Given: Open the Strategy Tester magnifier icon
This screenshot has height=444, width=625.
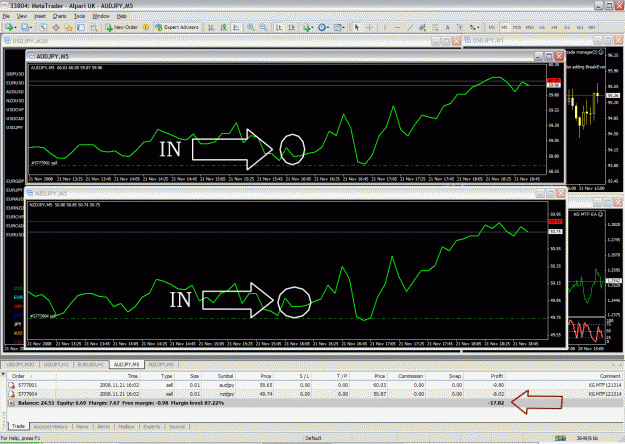Looking at the screenshot, I should (94, 27).
